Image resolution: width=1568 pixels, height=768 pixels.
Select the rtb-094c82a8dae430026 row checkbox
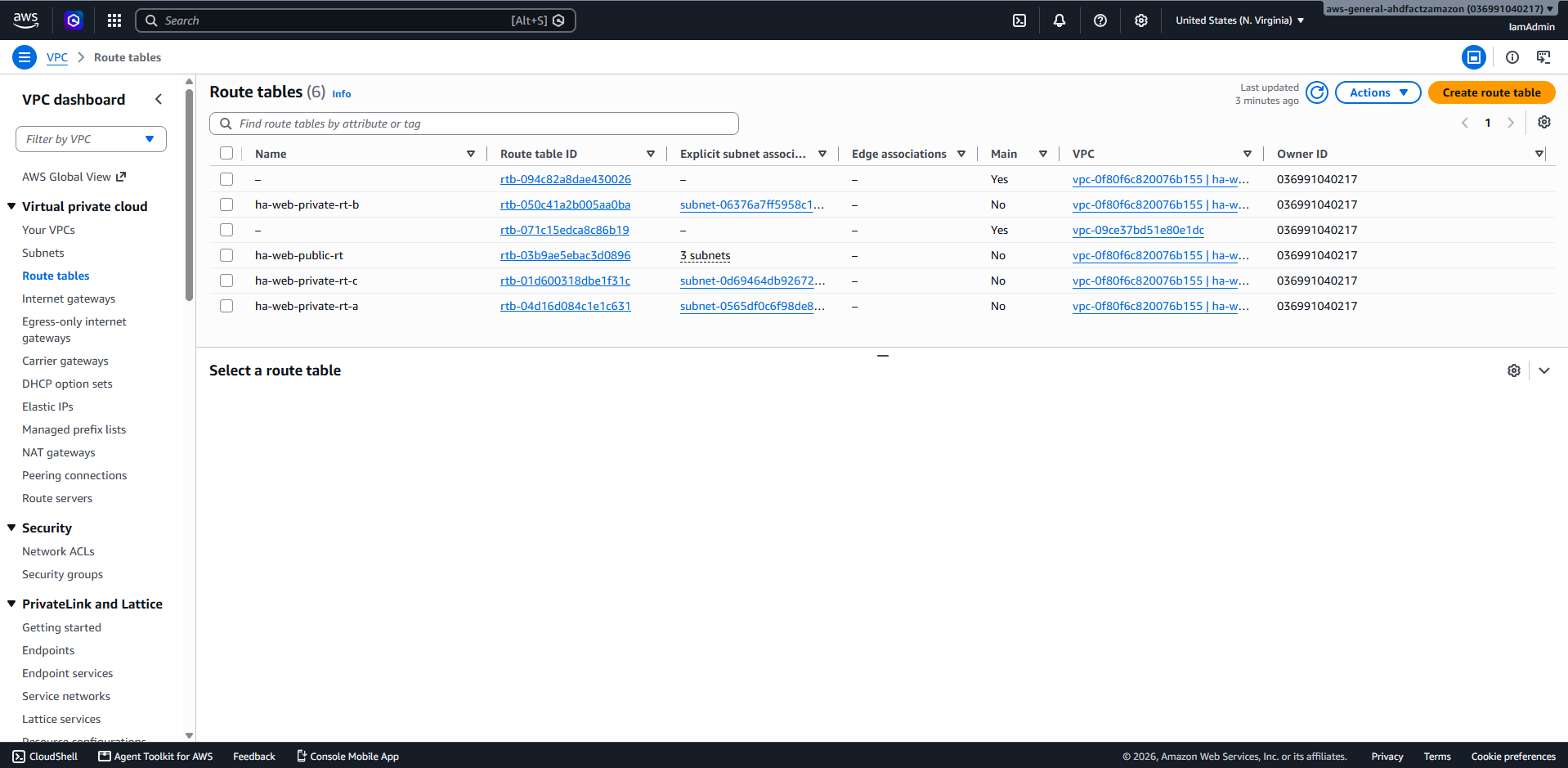(226, 179)
